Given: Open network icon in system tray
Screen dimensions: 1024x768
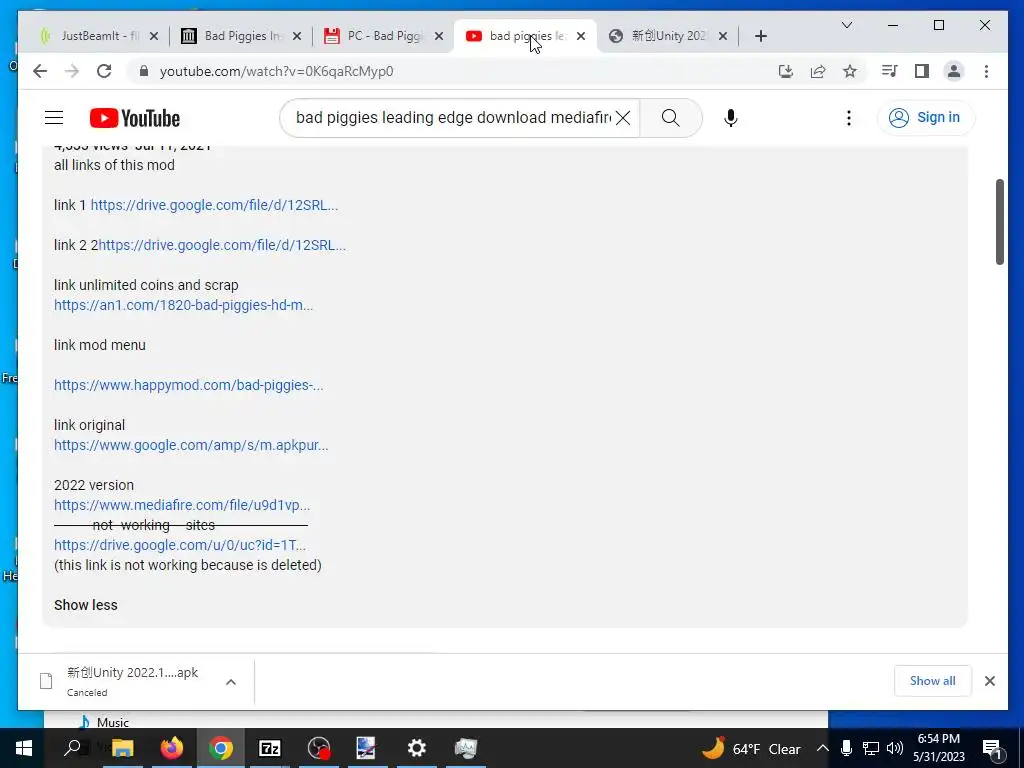Looking at the screenshot, I should click(x=871, y=748).
